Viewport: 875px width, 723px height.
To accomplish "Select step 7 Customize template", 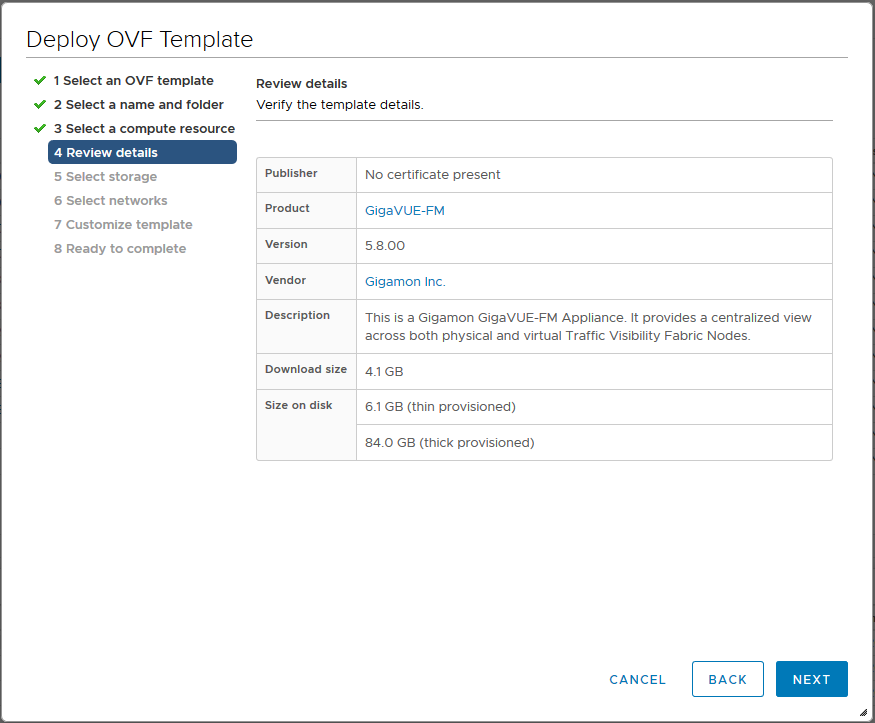I will pos(123,224).
